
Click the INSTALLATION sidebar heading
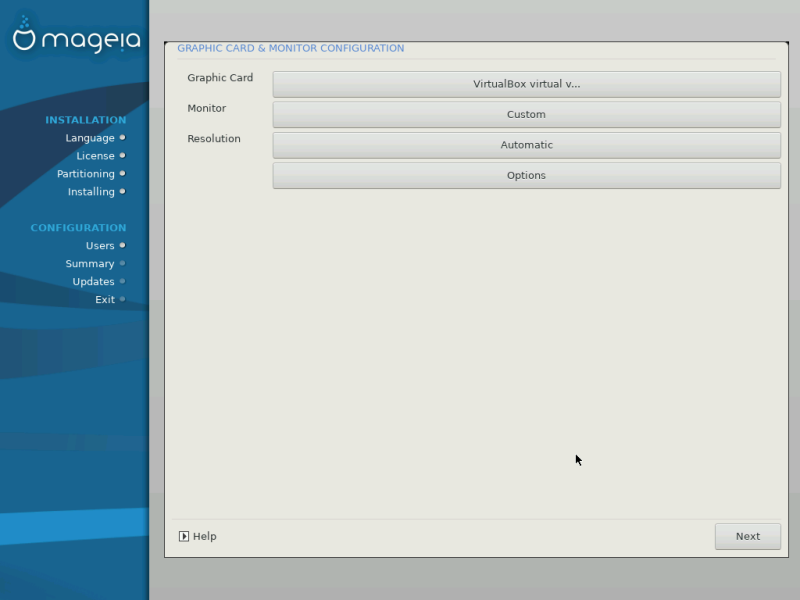point(86,120)
